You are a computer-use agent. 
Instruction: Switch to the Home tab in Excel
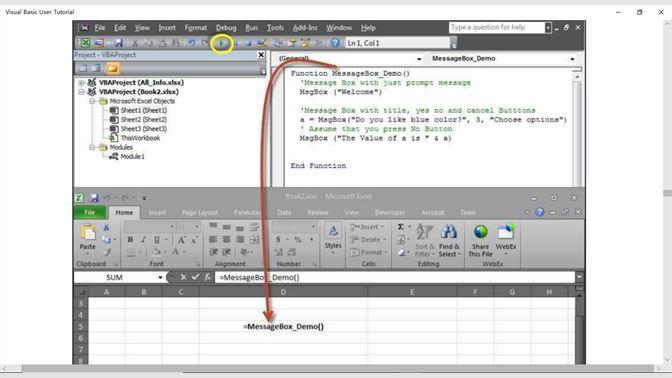tap(124, 213)
